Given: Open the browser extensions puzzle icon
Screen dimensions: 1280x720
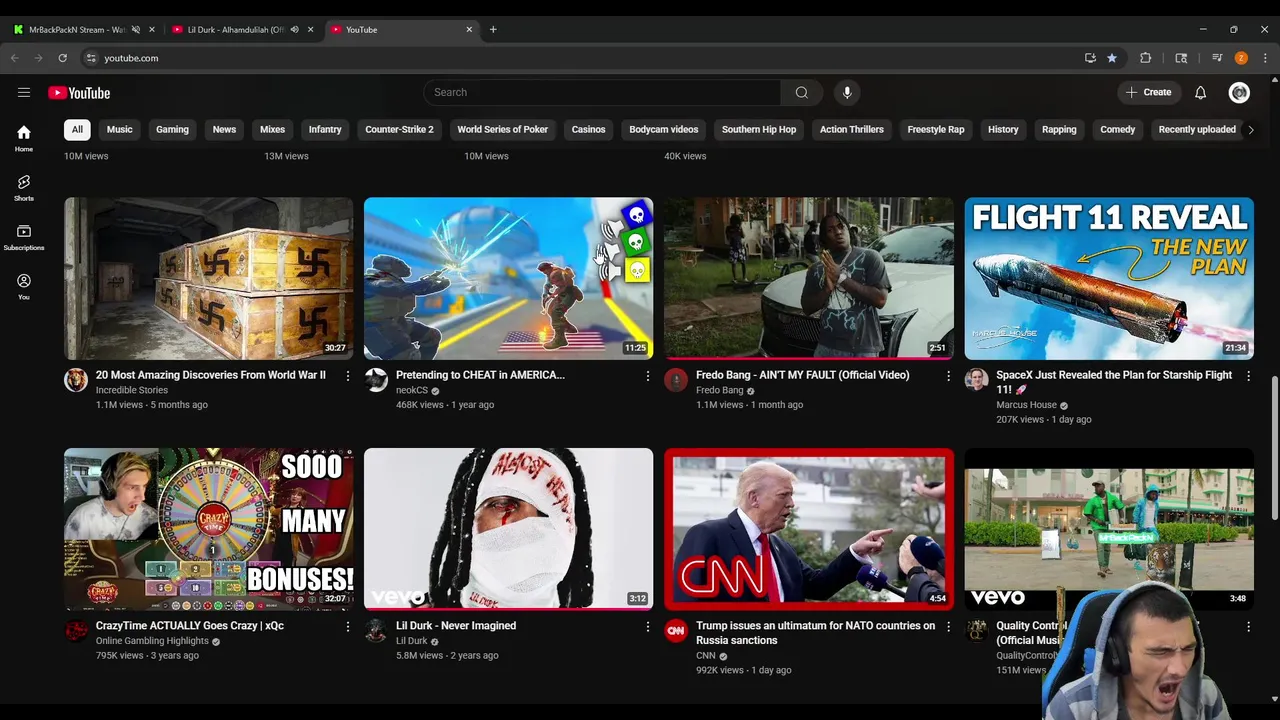Looking at the screenshot, I should 1146,58.
